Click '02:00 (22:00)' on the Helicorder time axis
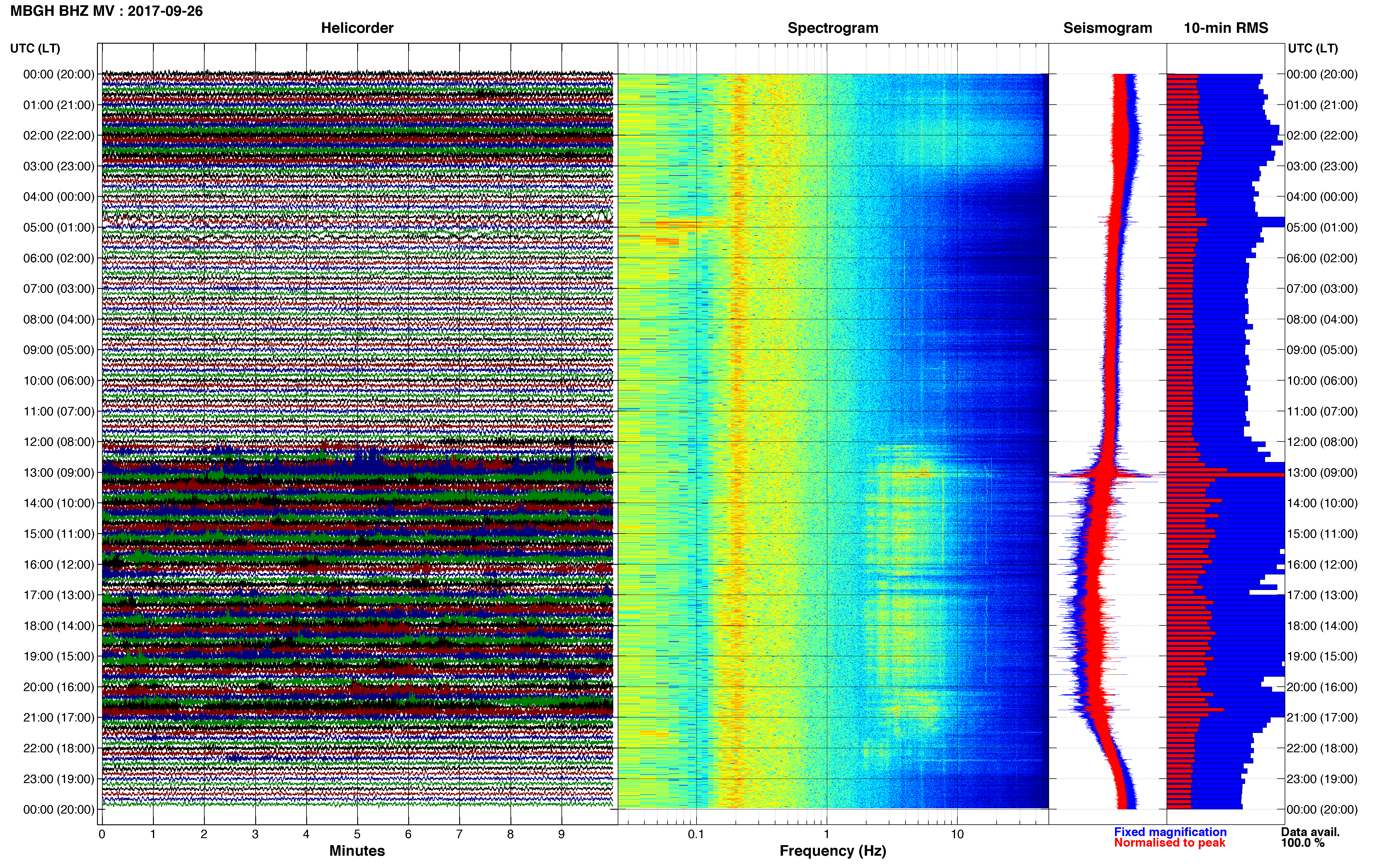1389x868 pixels. [59, 135]
